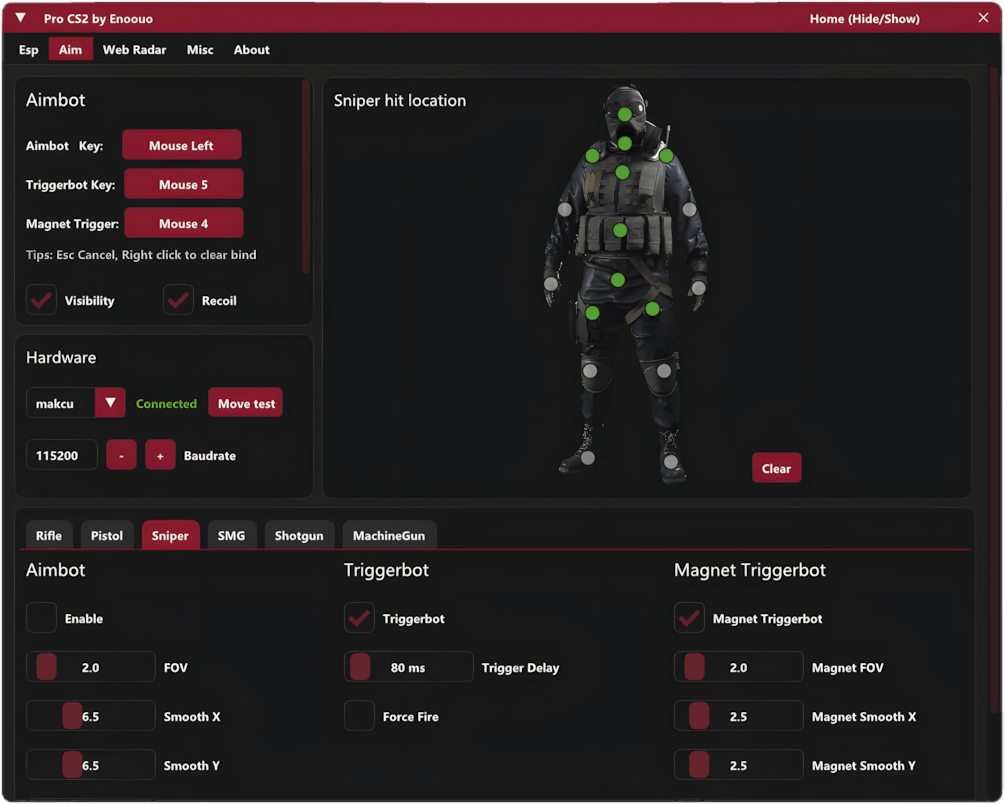Adjust the Trigger Delay slider
The height and width of the screenshot is (804, 1005).
(408, 667)
